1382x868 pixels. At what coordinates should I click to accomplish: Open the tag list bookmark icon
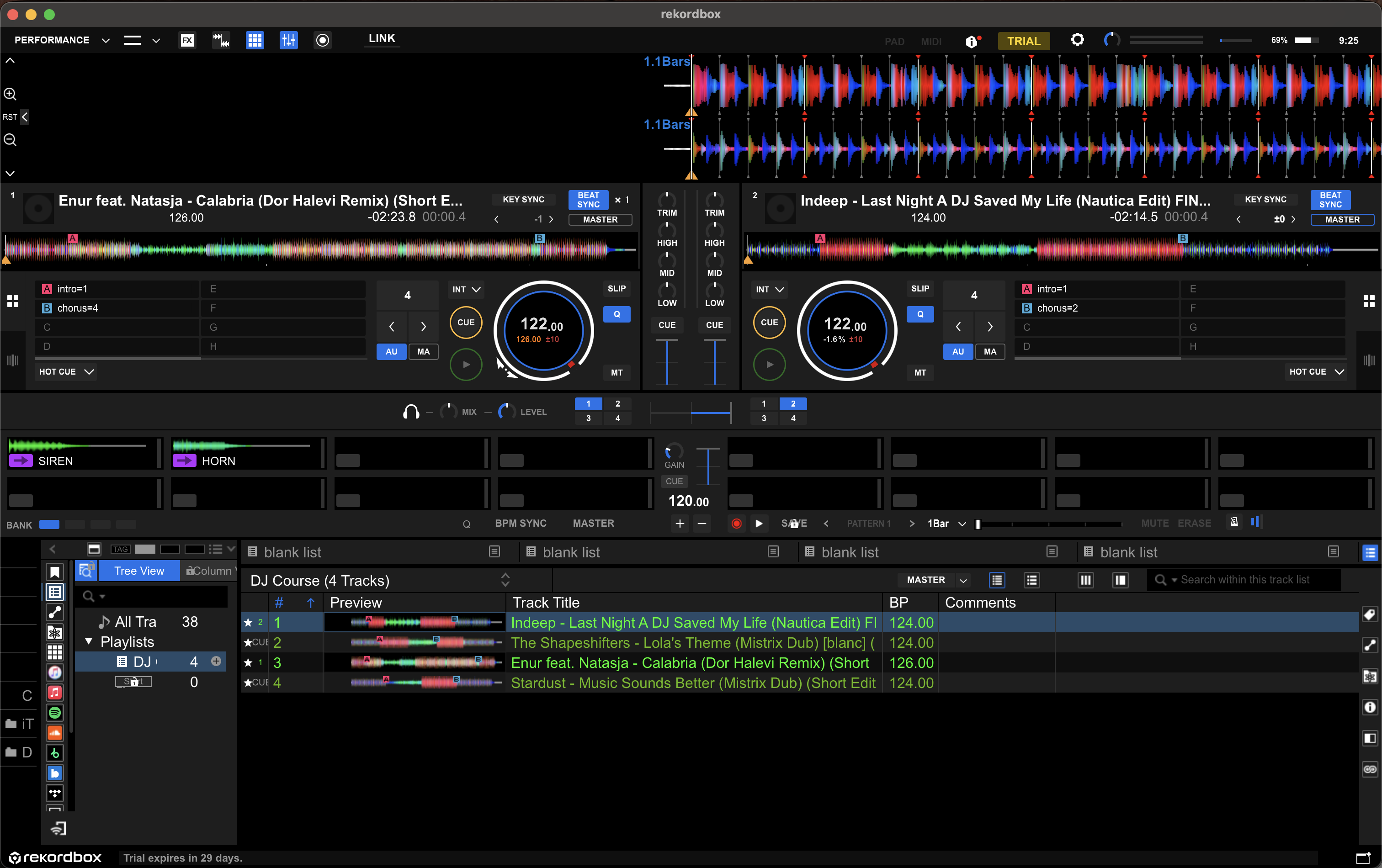click(54, 572)
